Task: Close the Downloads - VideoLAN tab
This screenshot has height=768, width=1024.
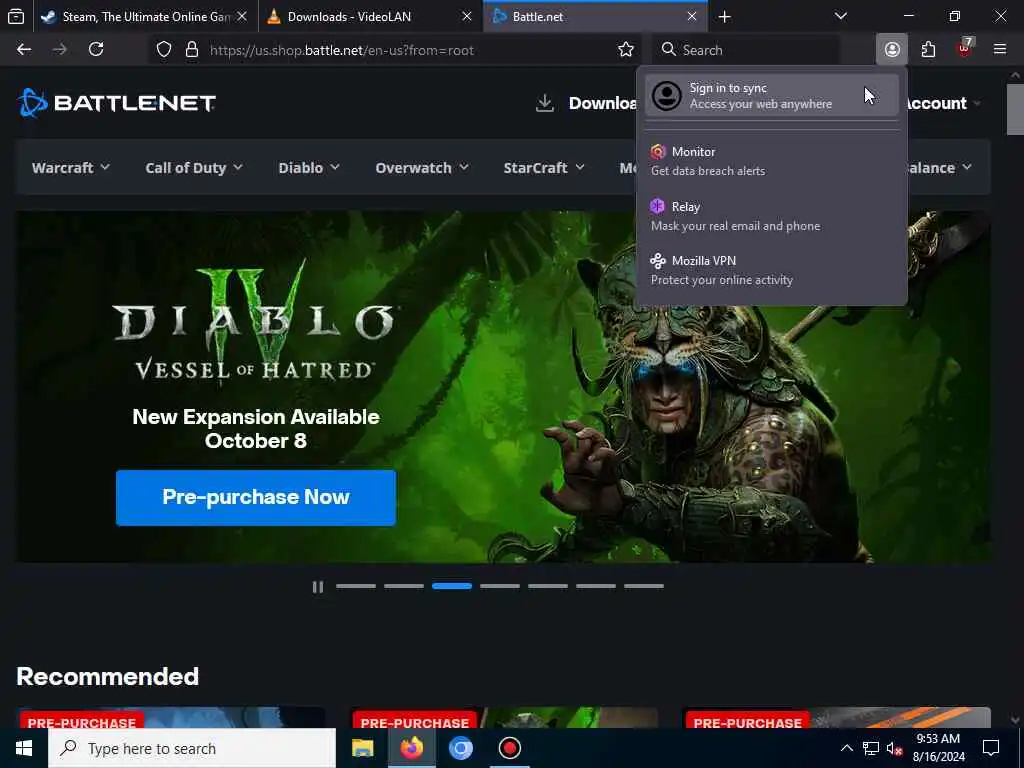Action: 467,17
